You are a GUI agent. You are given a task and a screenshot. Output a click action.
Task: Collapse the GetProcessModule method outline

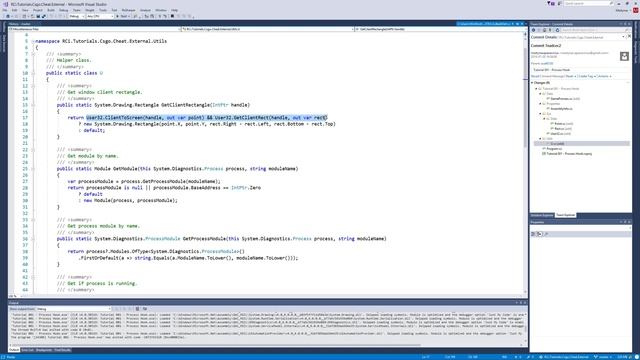click(33, 239)
